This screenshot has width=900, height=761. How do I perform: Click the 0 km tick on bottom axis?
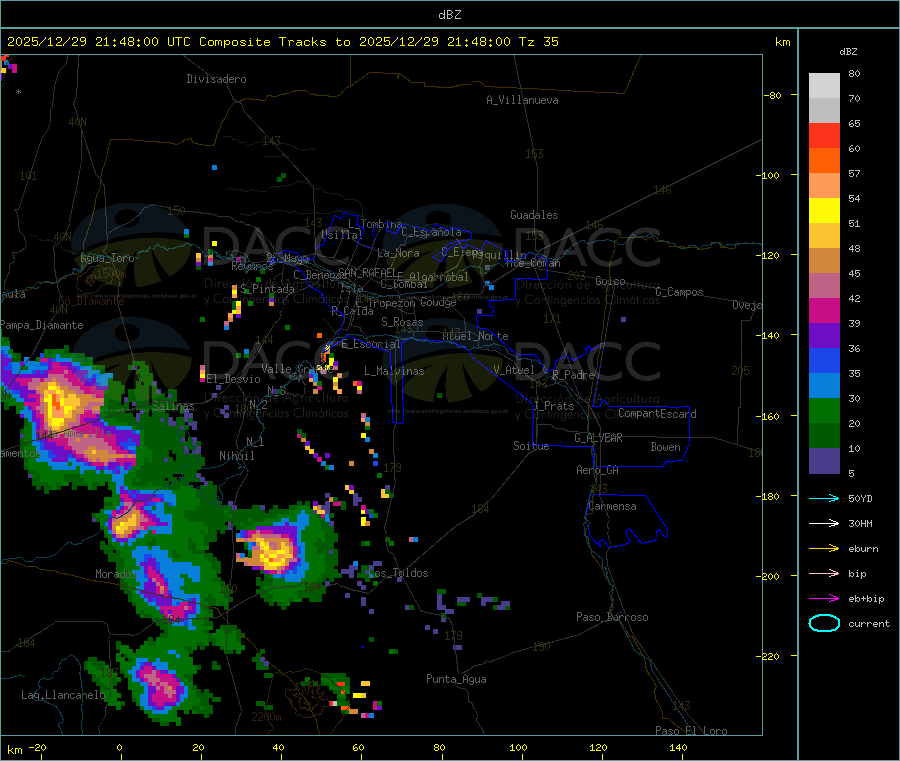coord(119,747)
